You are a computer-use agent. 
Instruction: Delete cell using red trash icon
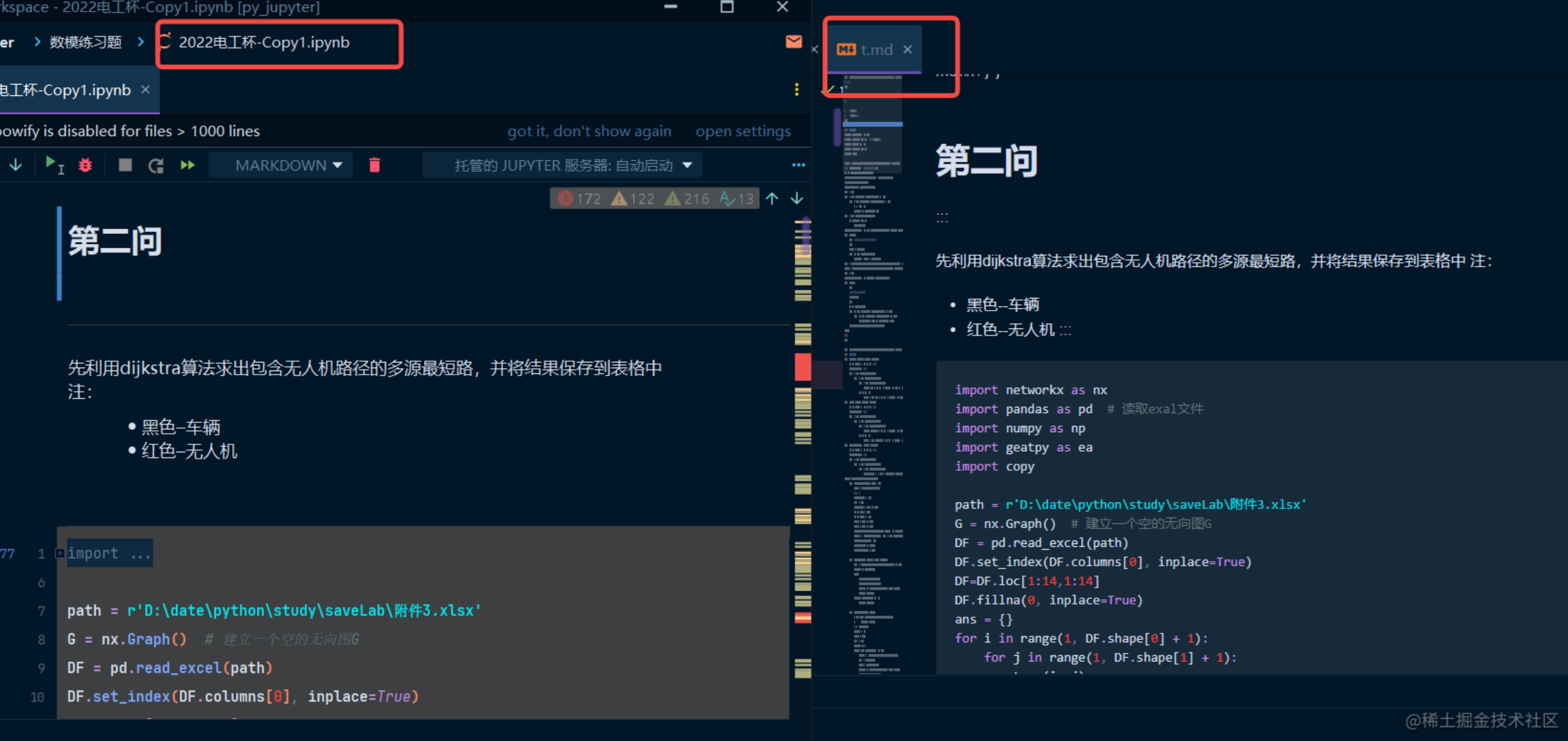(374, 165)
